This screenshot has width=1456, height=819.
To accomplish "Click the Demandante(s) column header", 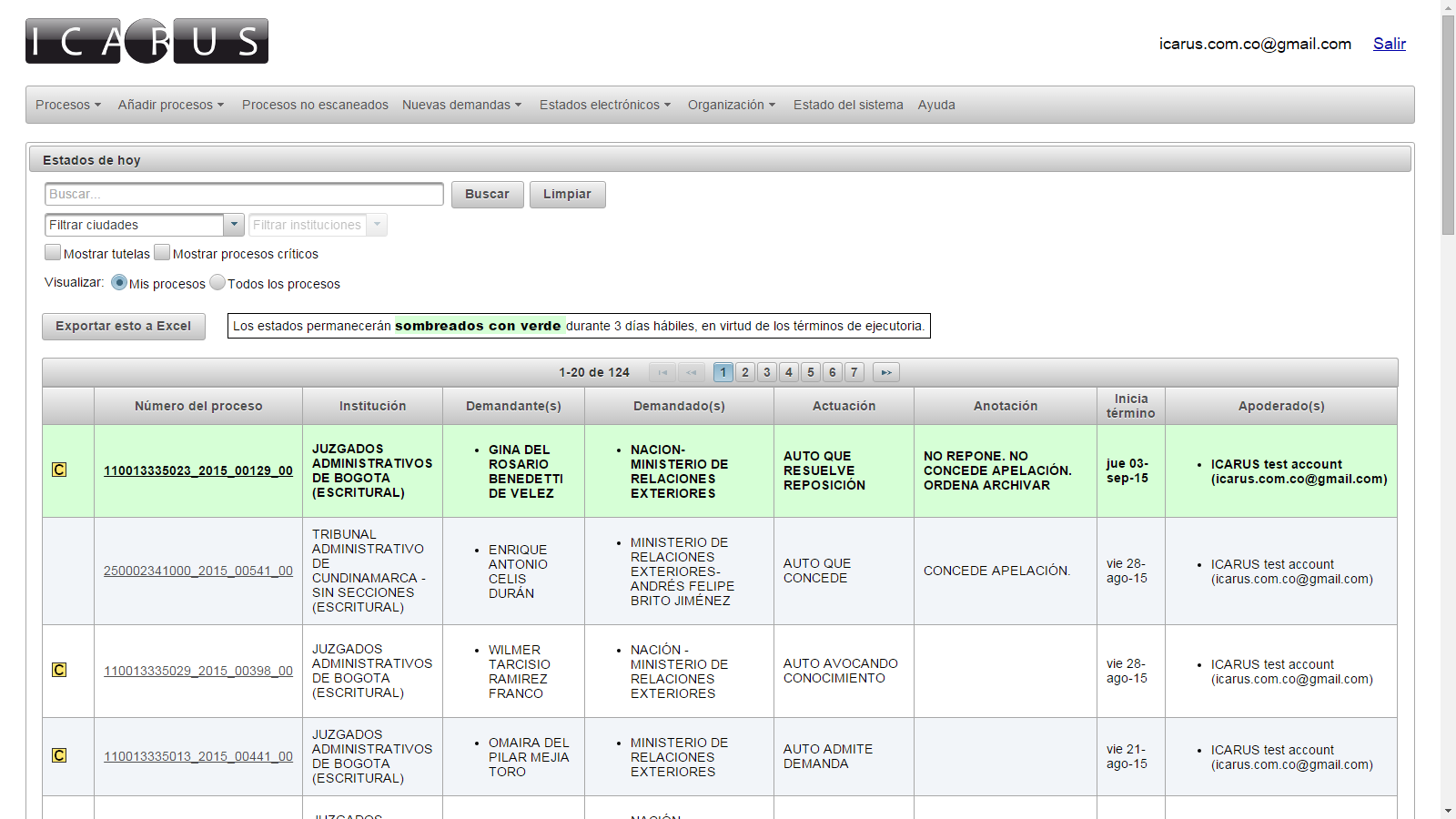I will click(514, 406).
